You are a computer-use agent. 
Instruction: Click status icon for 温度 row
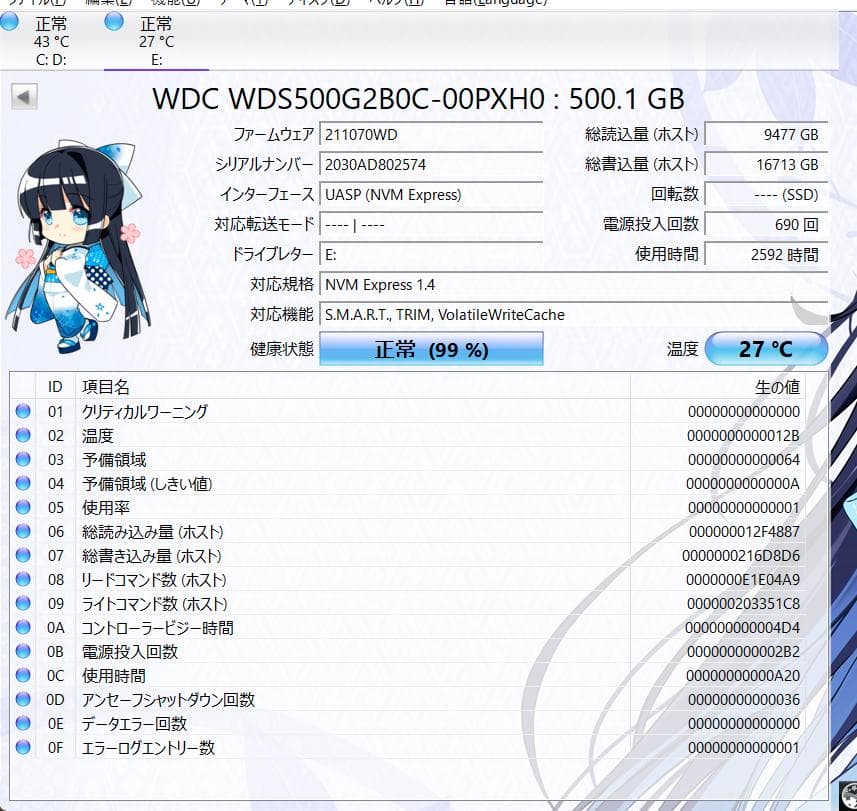pos(23,435)
